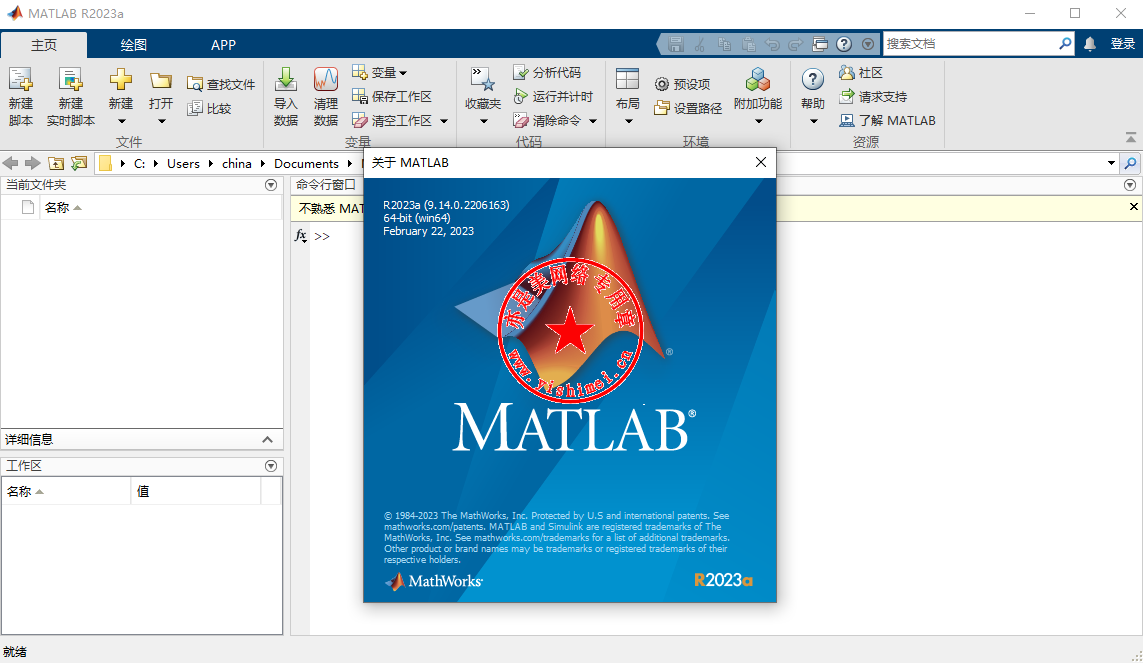Open the folder icon labeled 打开
The image size is (1143, 663).
(160, 80)
